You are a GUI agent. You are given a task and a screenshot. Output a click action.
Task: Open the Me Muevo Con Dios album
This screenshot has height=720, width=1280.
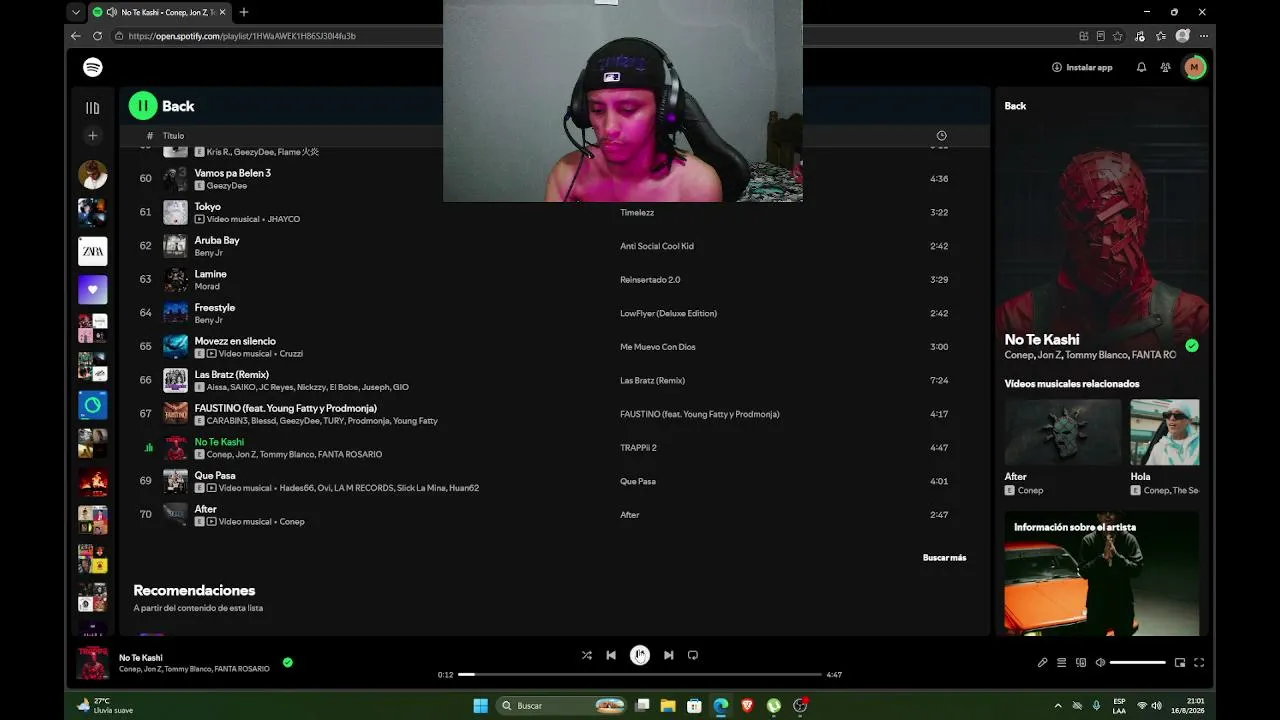point(657,347)
